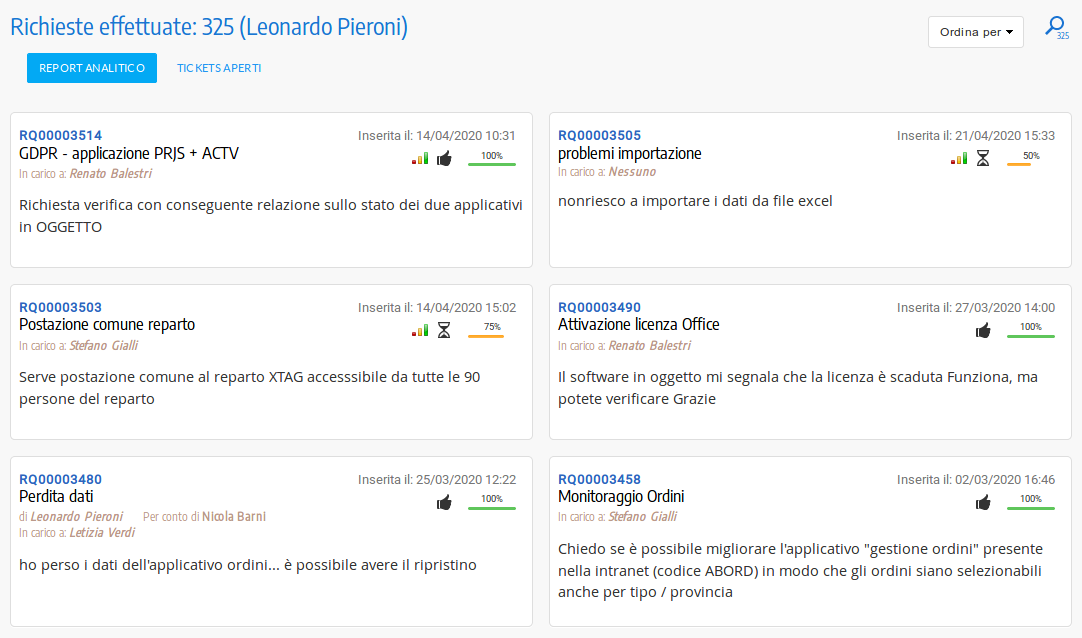This screenshot has width=1082, height=638.
Task: Open the Ordina per dropdown
Action: (975, 32)
